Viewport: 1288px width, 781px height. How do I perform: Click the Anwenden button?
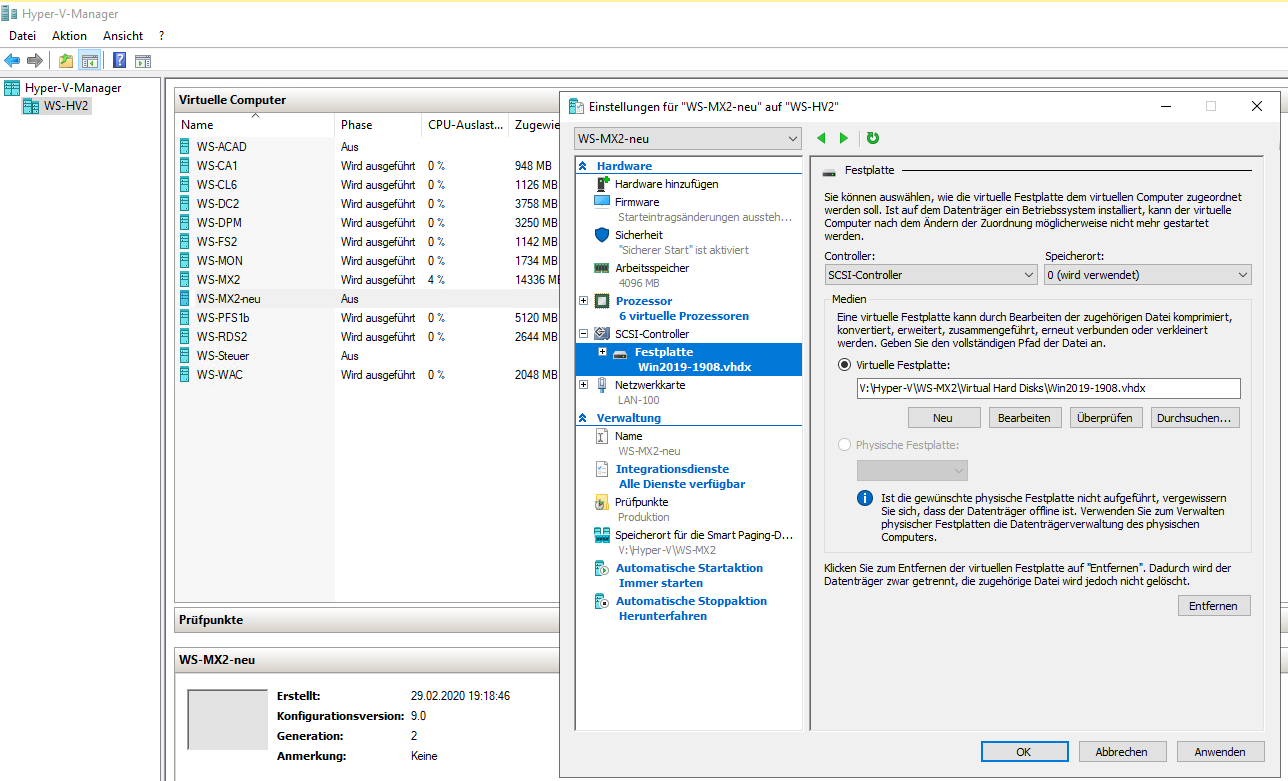tap(1220, 752)
